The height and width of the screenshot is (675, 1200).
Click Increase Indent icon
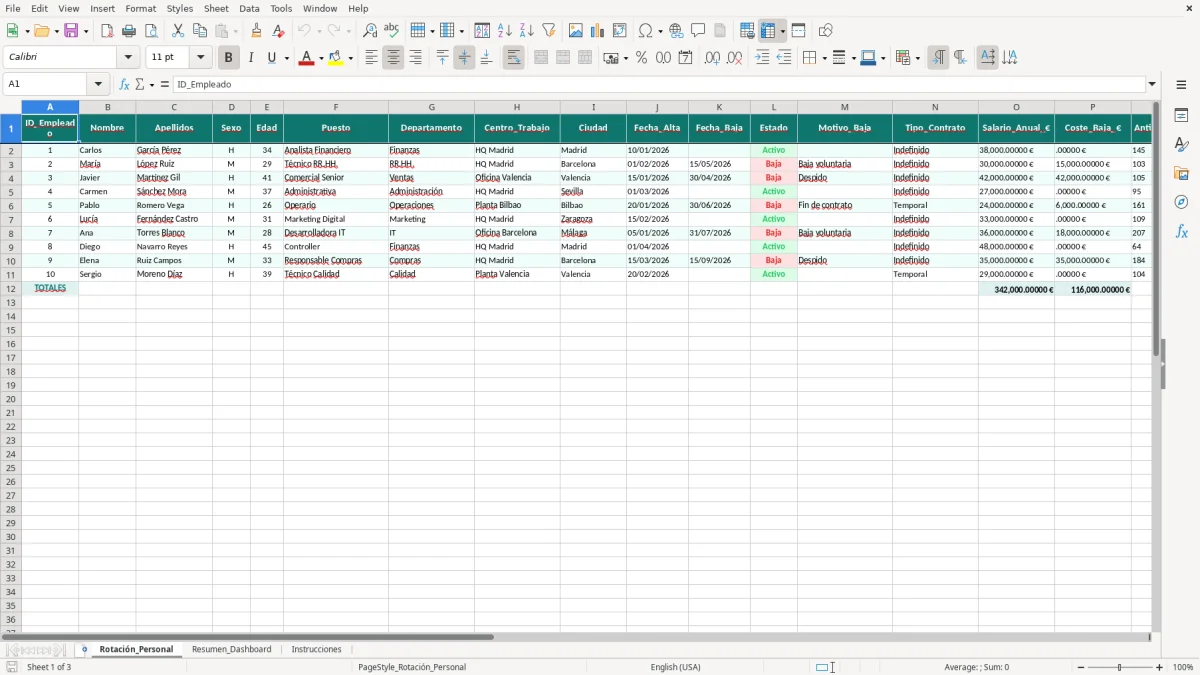click(x=762, y=58)
